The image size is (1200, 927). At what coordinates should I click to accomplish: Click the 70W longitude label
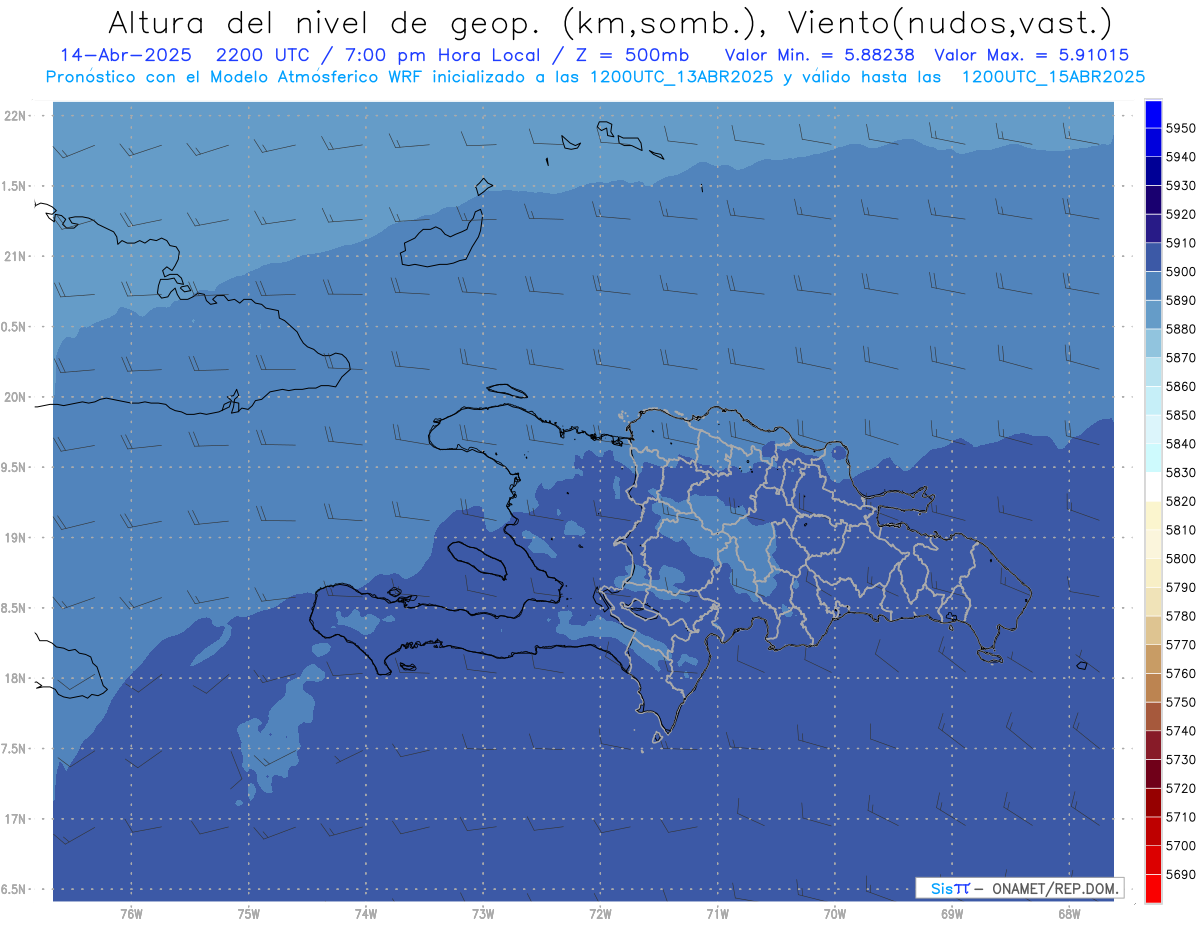click(x=835, y=914)
